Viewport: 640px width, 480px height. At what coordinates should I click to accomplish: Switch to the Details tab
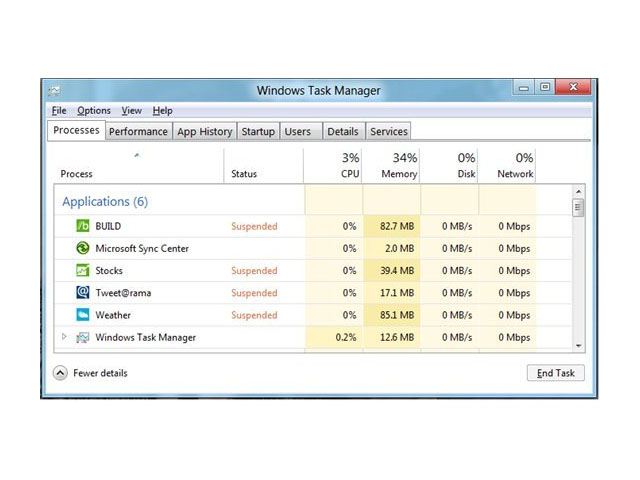click(x=343, y=131)
